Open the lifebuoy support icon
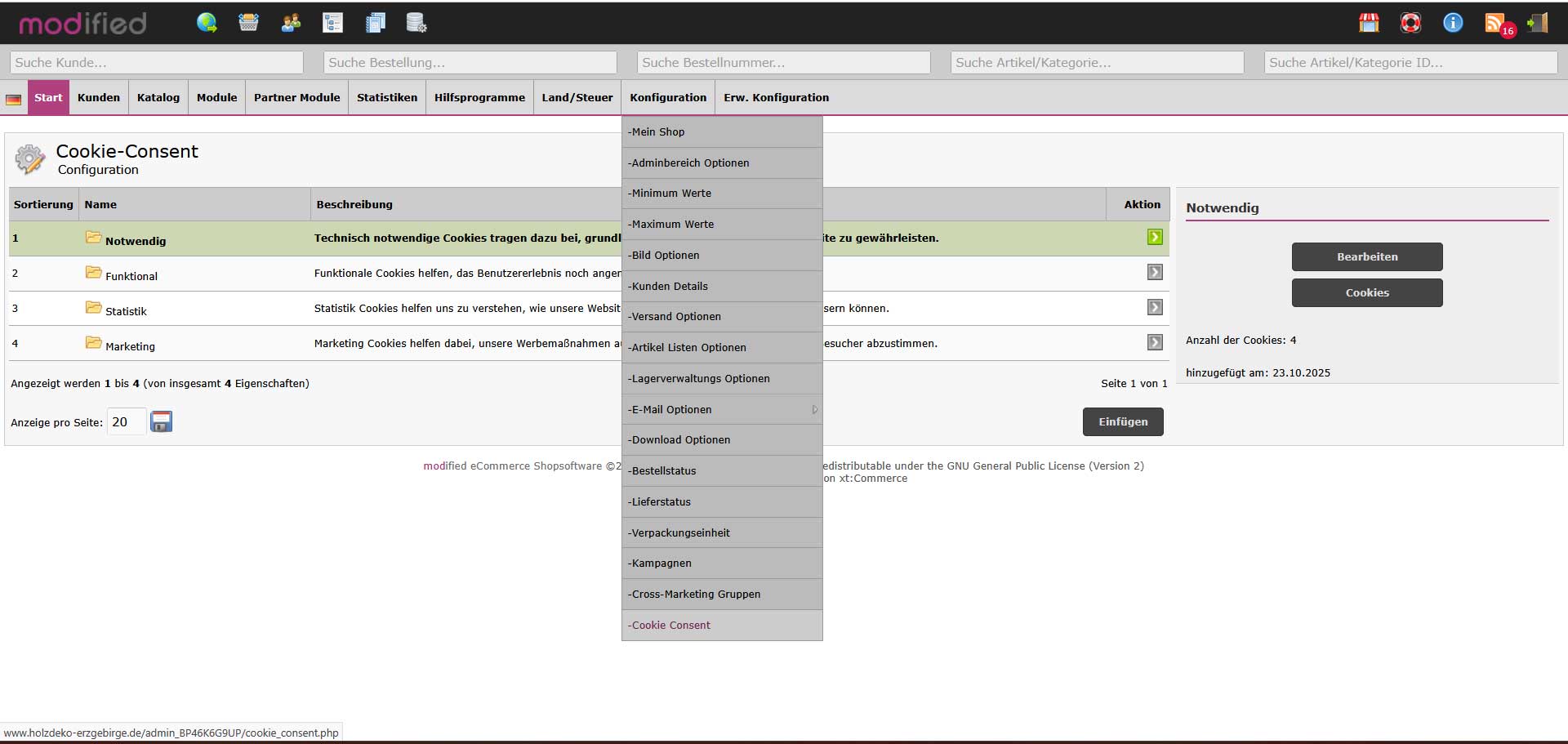Screen dimensions: 1568x744 click(x=1410, y=23)
